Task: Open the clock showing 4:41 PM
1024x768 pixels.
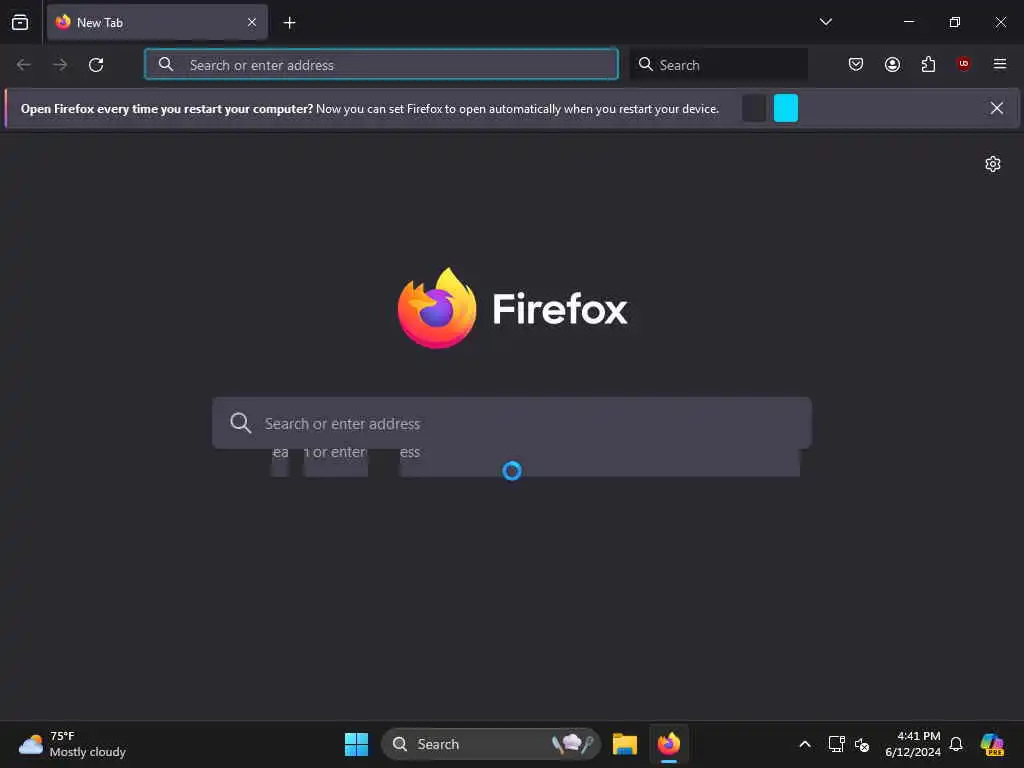Action: pyautogui.click(x=913, y=744)
